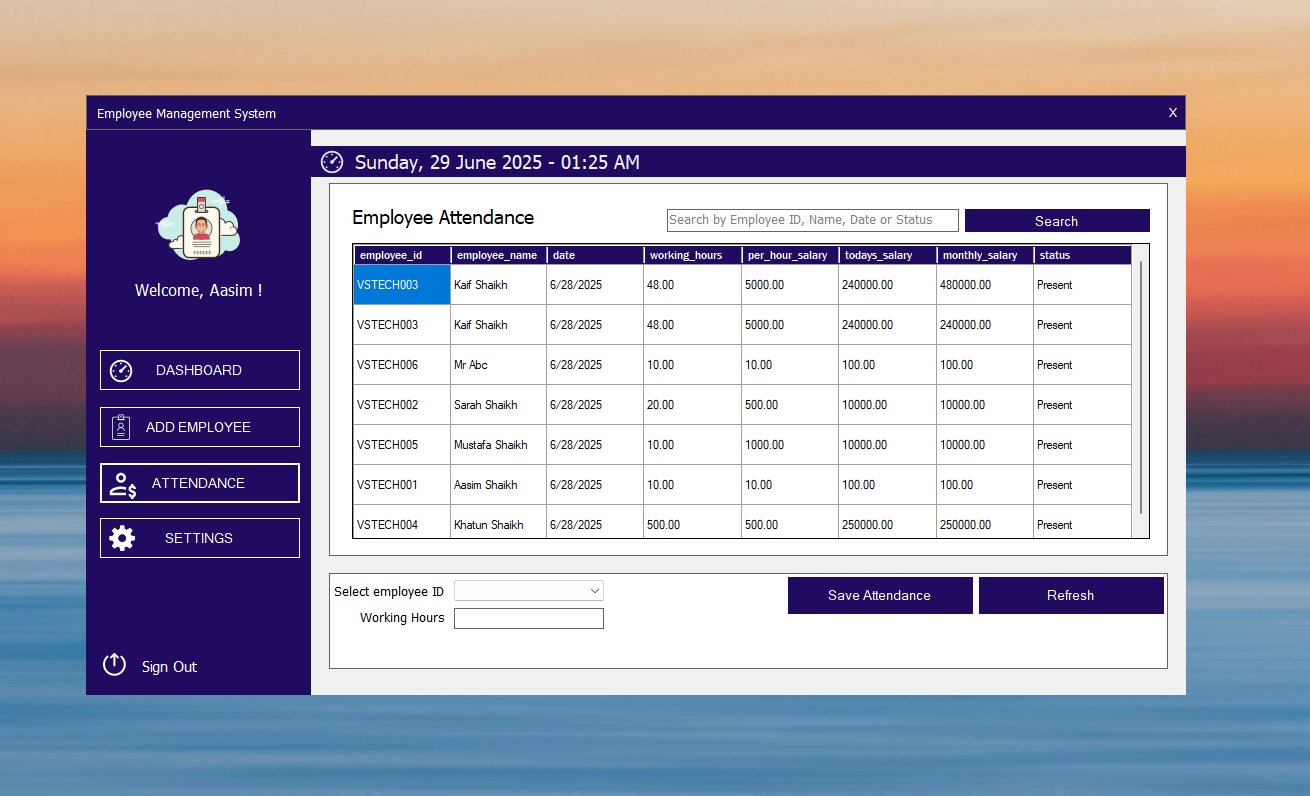Focus the employee search text box
Viewport: 1310px width, 796px height.
(x=812, y=220)
